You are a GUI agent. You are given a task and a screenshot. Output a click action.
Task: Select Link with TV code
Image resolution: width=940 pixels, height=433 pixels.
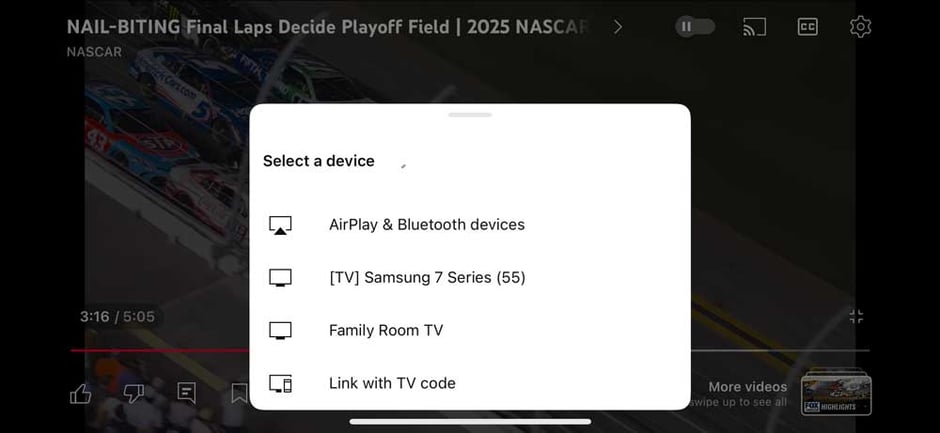tap(392, 383)
